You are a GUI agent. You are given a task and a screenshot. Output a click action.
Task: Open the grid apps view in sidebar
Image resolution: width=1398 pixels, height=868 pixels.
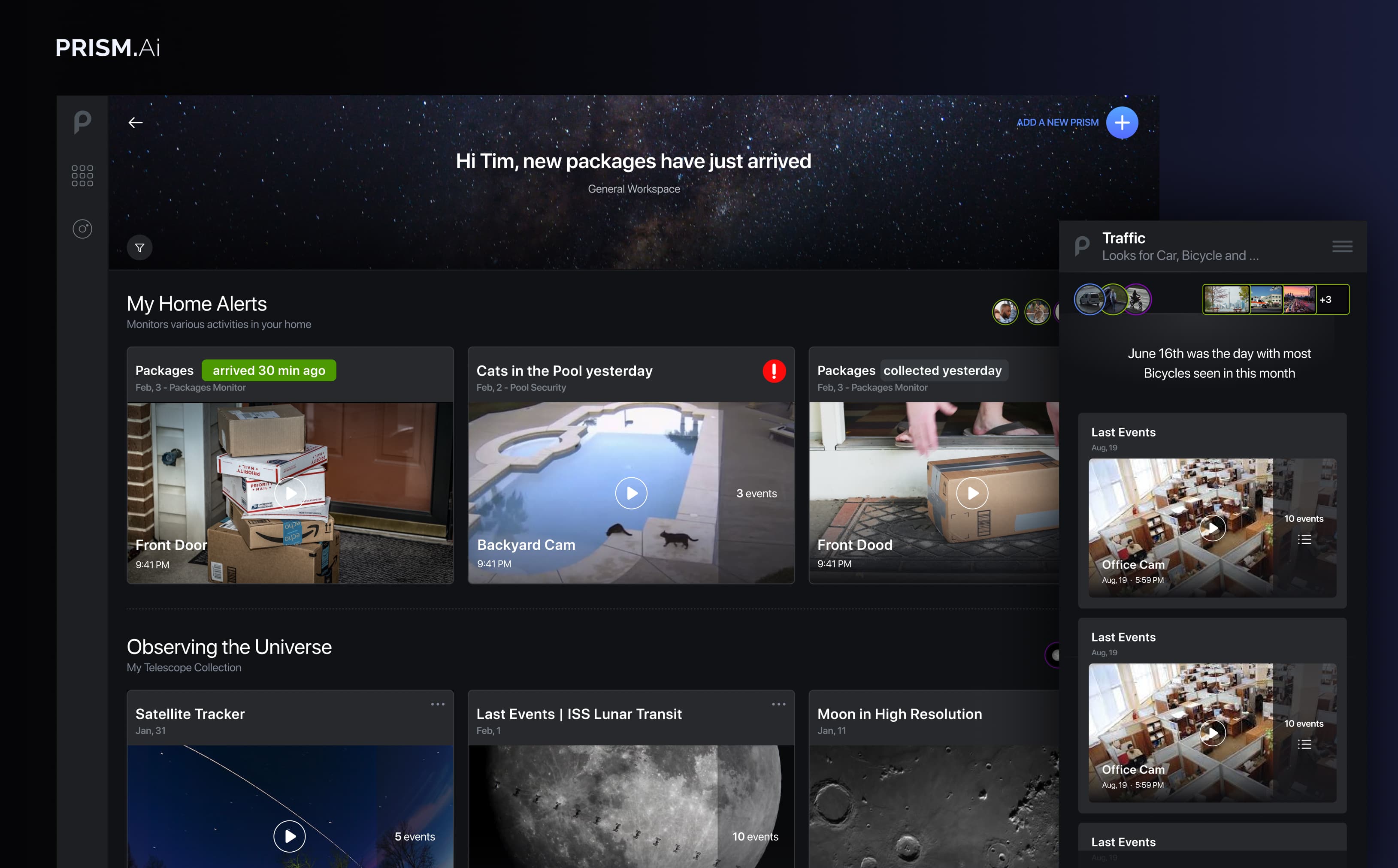(82, 176)
